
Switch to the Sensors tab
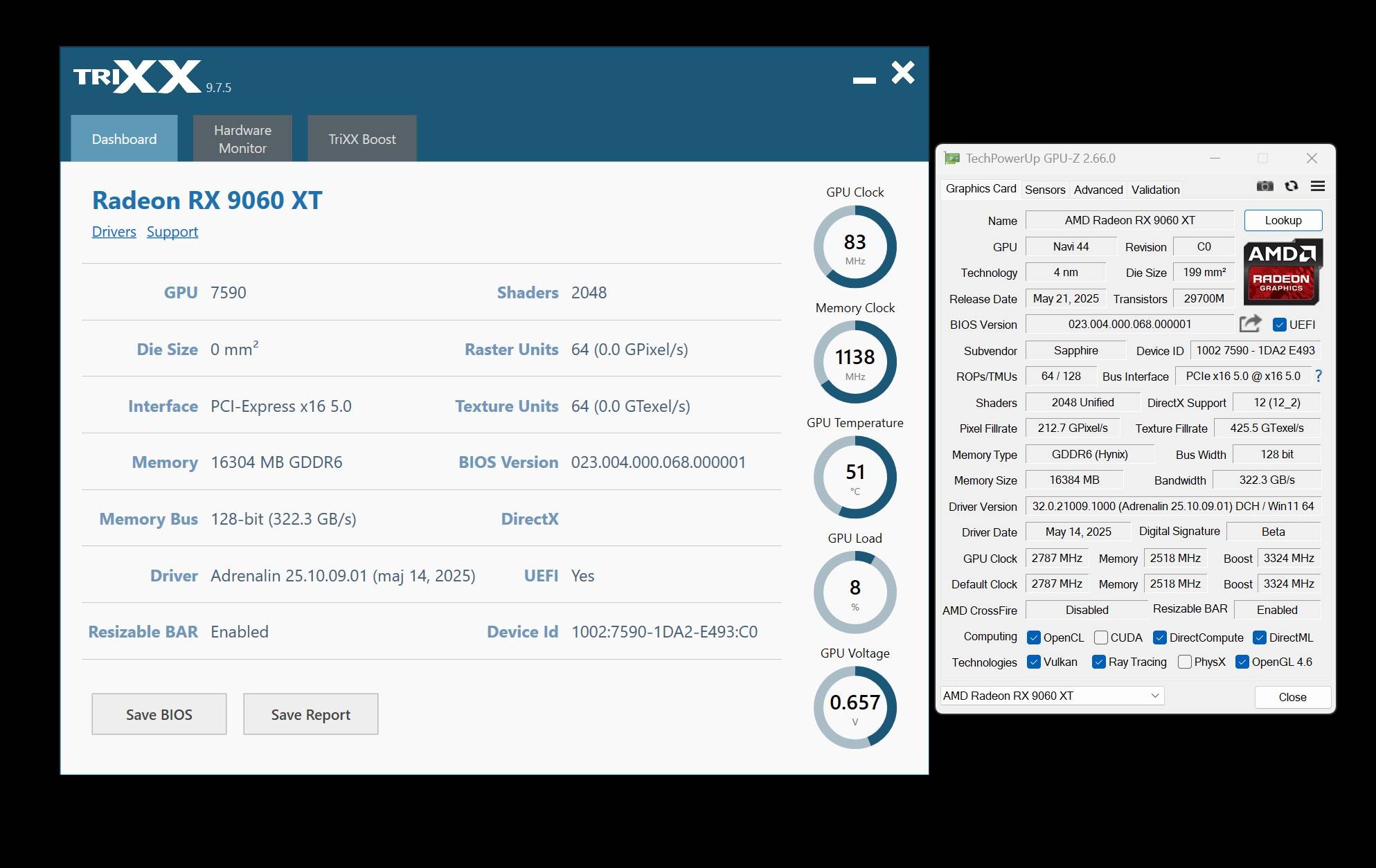(x=1045, y=190)
